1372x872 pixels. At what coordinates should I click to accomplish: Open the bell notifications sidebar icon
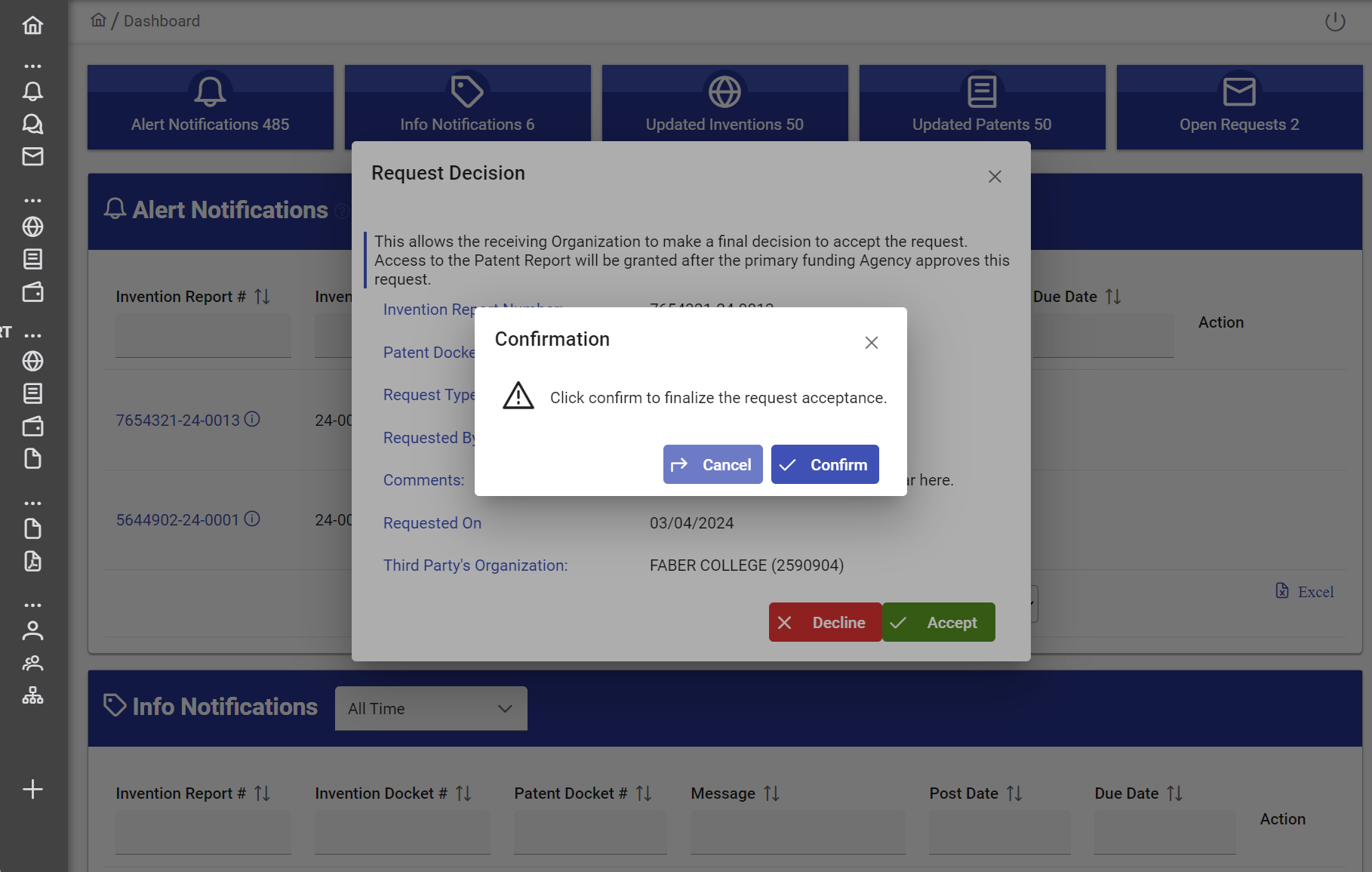pyautogui.click(x=32, y=91)
